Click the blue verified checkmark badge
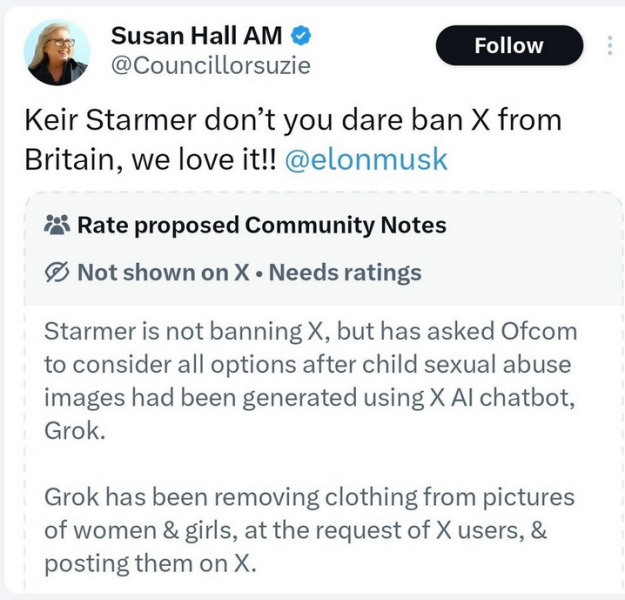Viewport: 625px width, 600px height. point(301,37)
